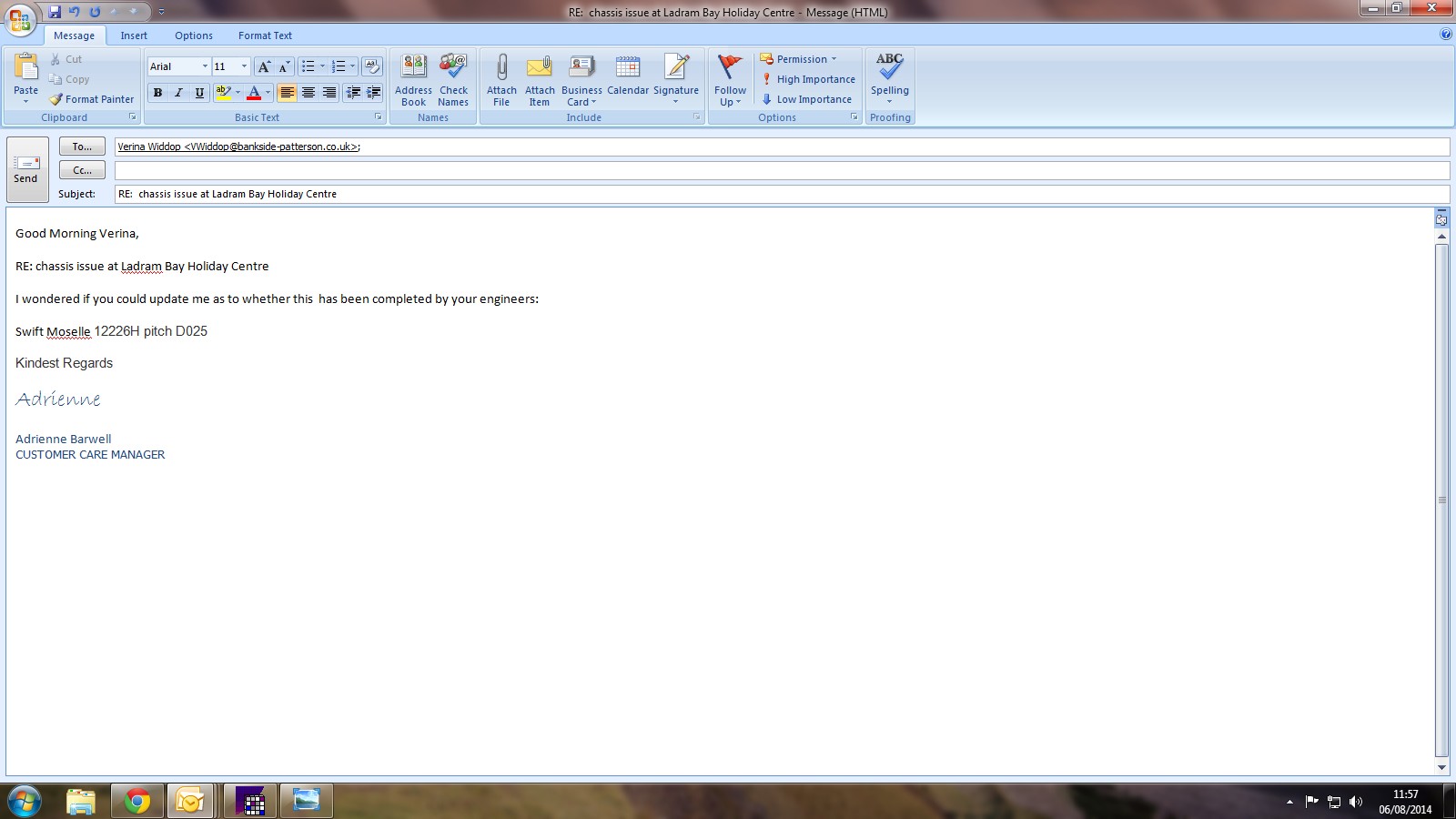Open the font size dropdown
The image size is (1456, 819).
244,66
